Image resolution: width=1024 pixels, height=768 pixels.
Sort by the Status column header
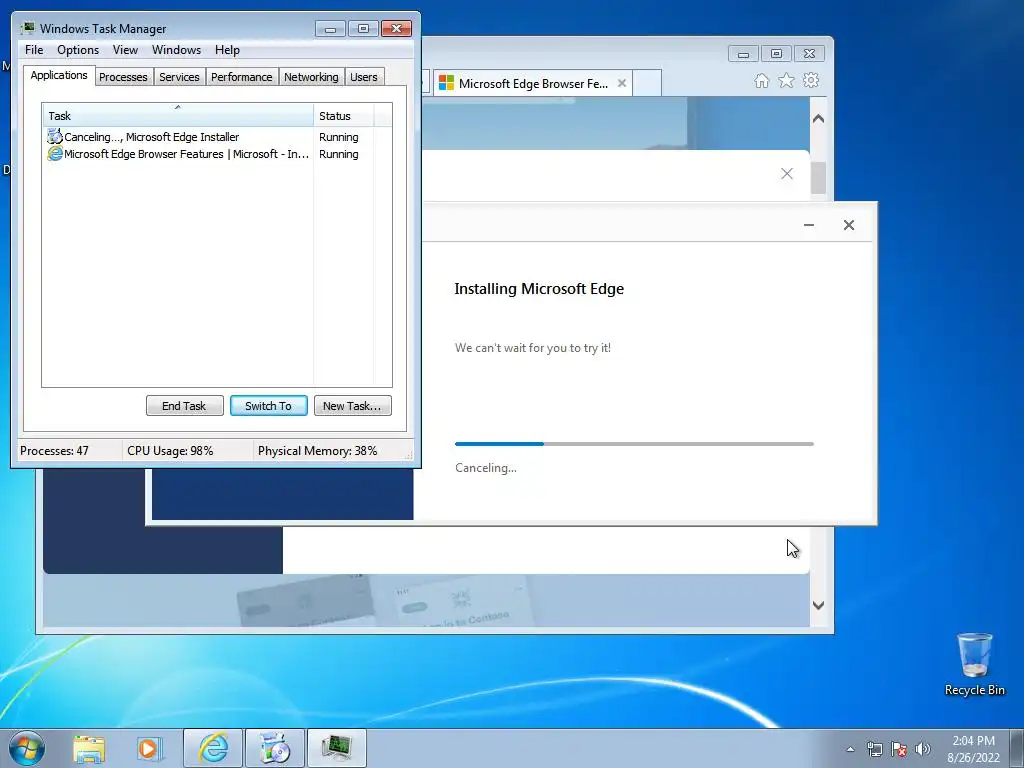coord(344,116)
